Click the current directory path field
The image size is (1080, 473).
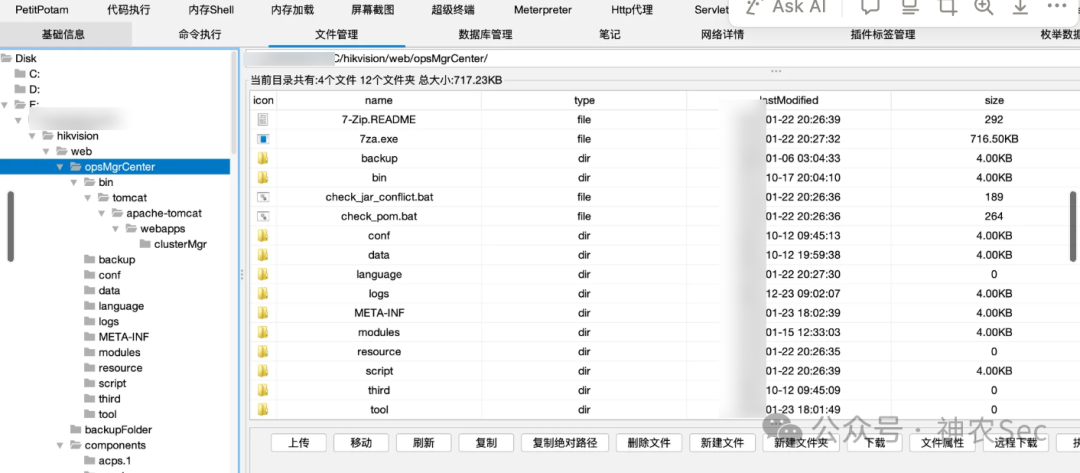click(661, 59)
